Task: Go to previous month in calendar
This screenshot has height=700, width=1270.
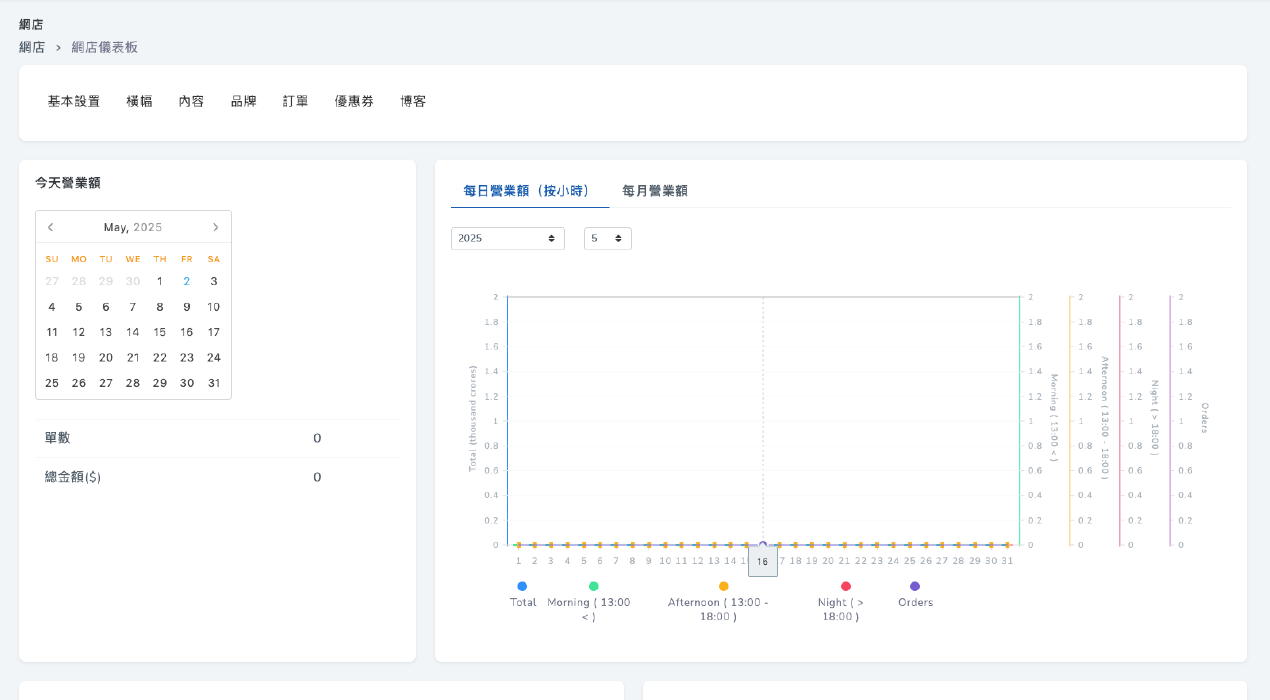Action: (x=51, y=227)
